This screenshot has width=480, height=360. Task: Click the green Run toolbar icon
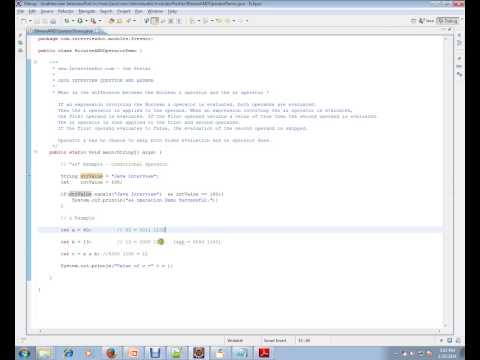(x=80, y=21)
